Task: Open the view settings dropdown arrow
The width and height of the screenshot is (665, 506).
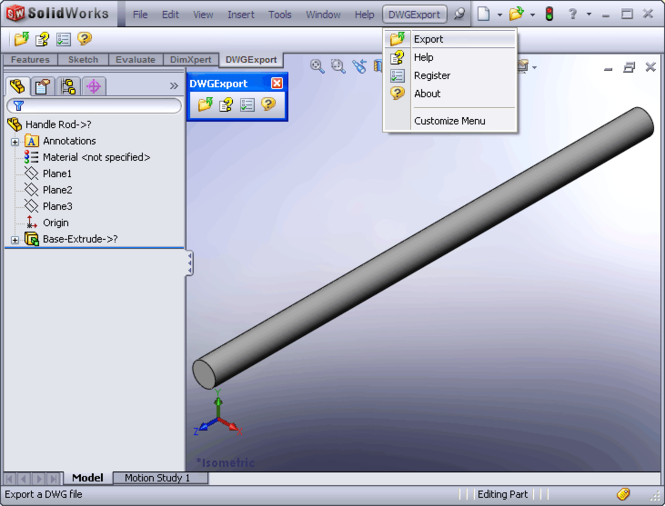Action: (x=534, y=67)
